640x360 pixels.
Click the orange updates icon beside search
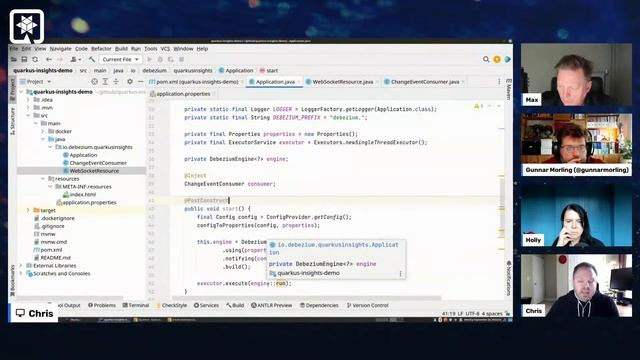pyautogui.click(x=497, y=59)
